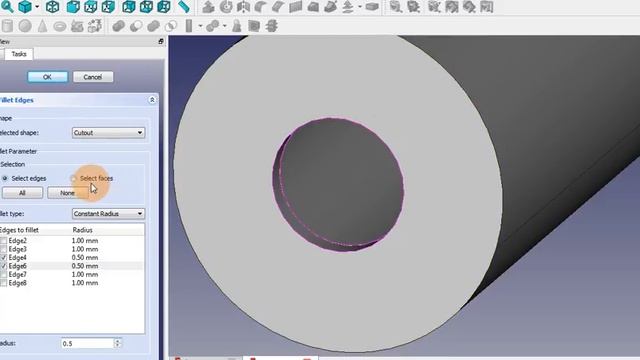This screenshot has width=640, height=360.
Task: Uncheck the Edge4 checkbox
Action: click(4, 258)
